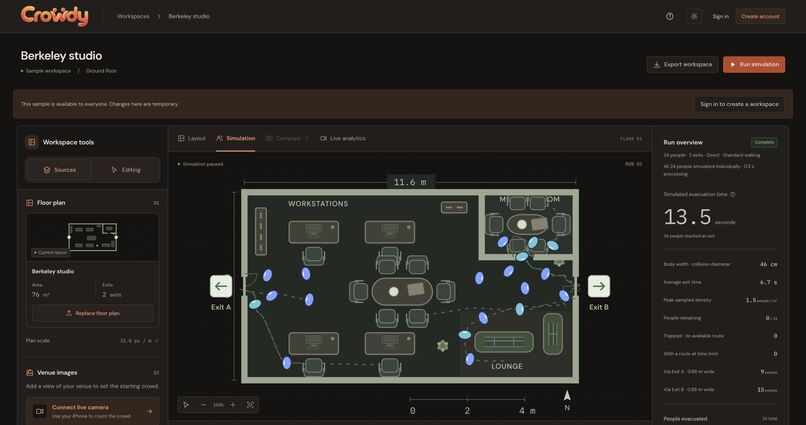Toggle the light/dark theme sun icon
The width and height of the screenshot is (806, 425).
694,16
